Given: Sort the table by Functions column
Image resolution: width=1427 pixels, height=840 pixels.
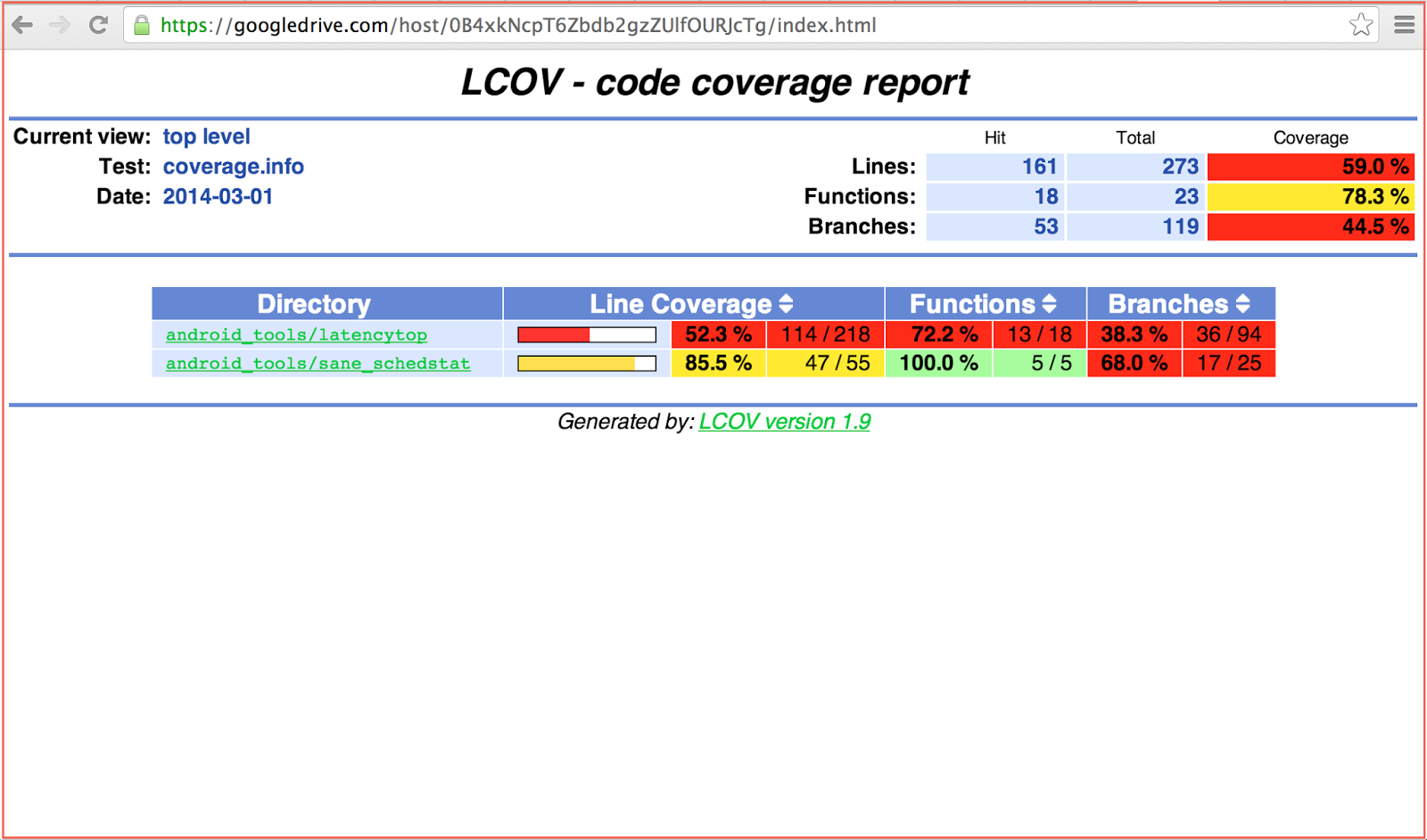Looking at the screenshot, I should click(x=1048, y=303).
